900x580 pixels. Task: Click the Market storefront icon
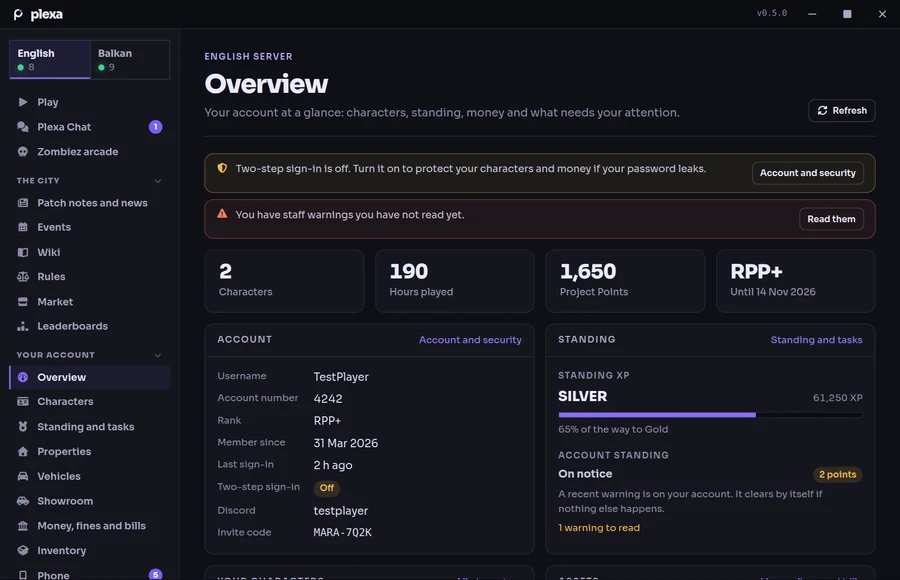(23, 301)
